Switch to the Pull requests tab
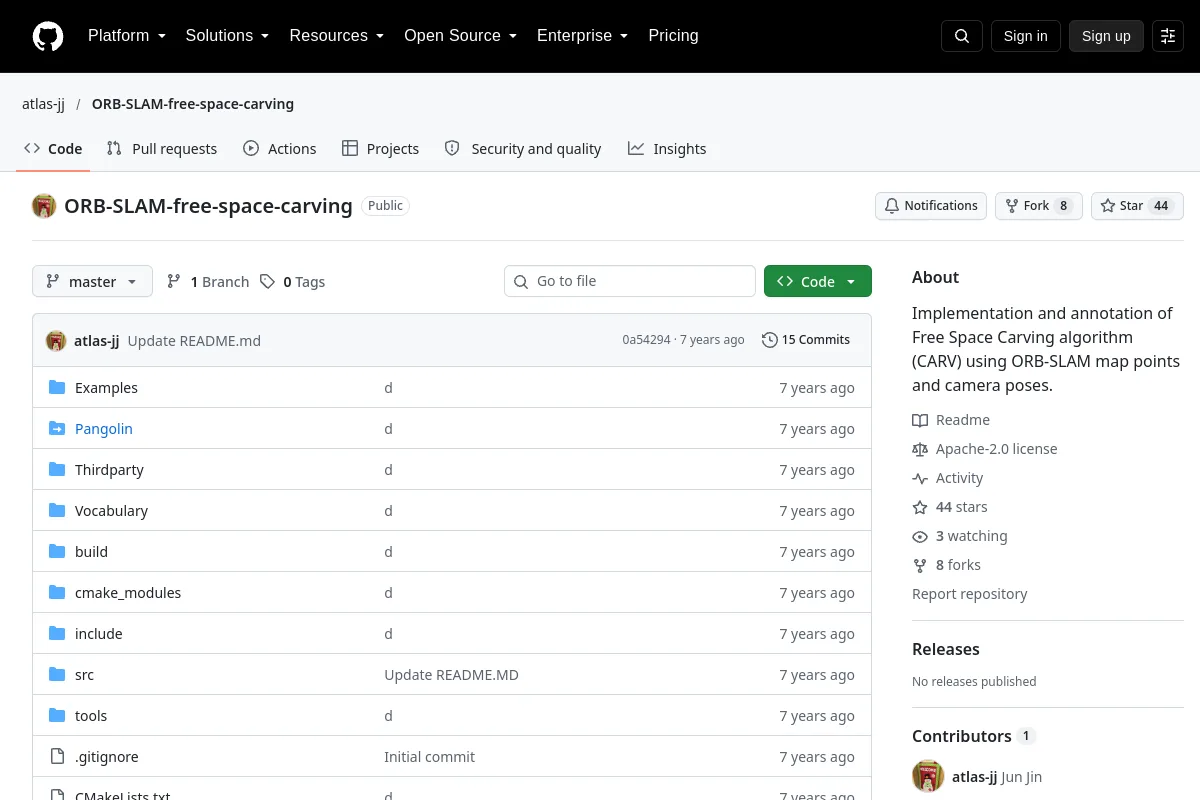Viewport: 1200px width, 800px height. (162, 149)
